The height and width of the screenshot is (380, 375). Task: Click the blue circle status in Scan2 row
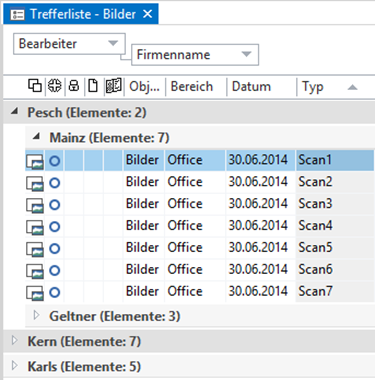coord(55,183)
